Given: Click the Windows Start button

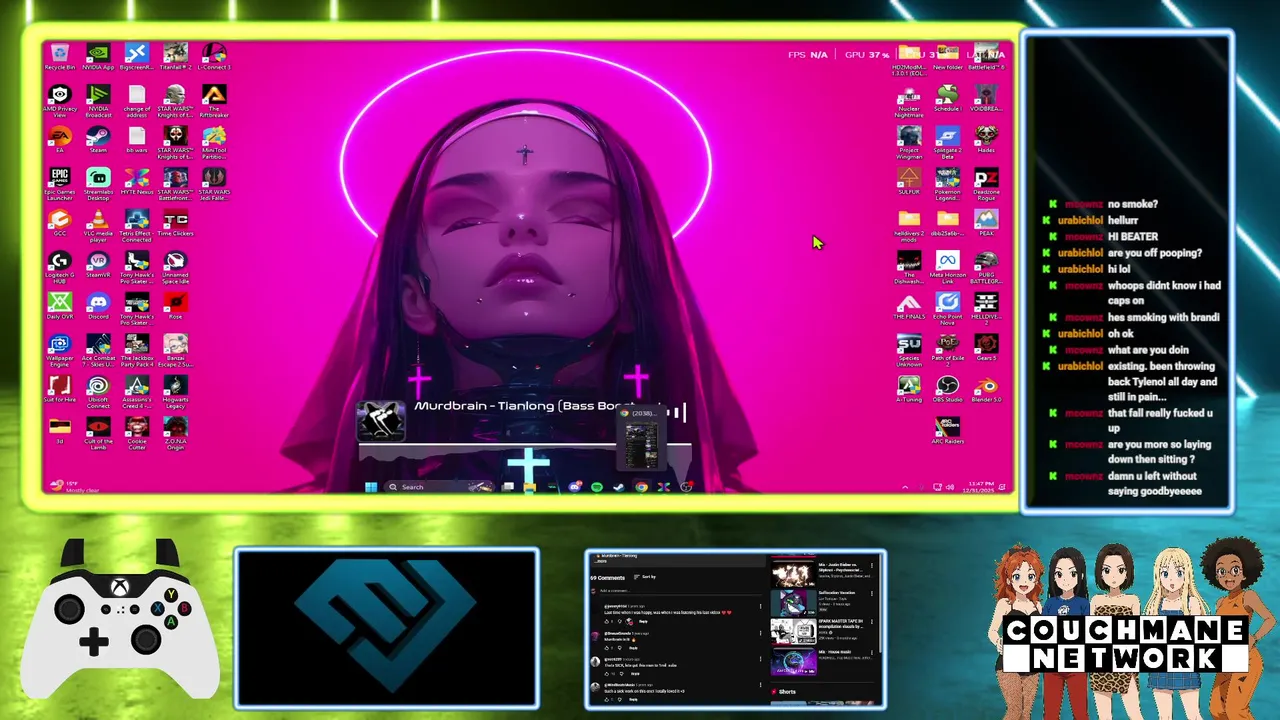Looking at the screenshot, I should tap(371, 487).
